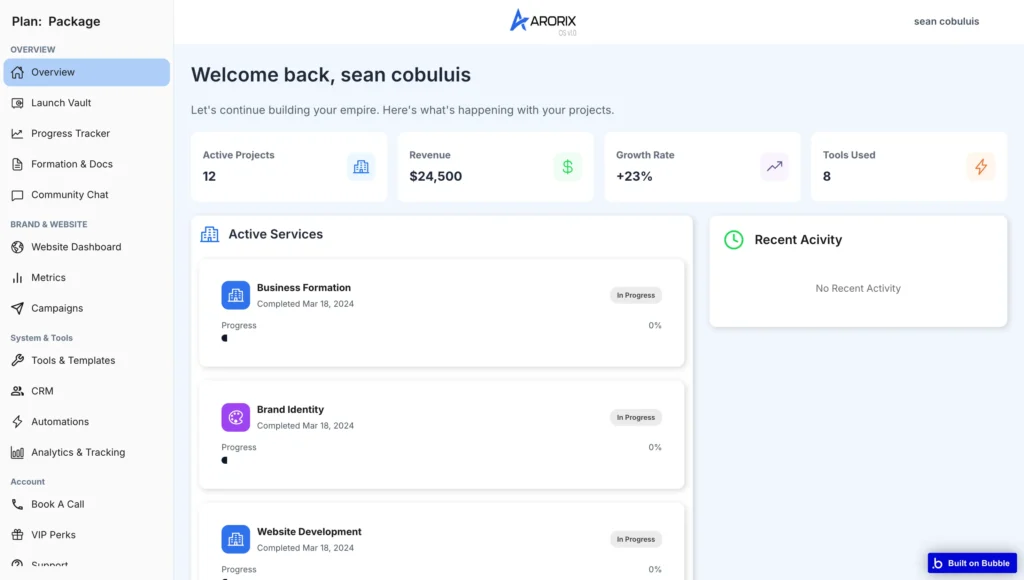Click the Growth Rate +23% card
Screen dimensions: 1024x580
[x=703, y=167]
